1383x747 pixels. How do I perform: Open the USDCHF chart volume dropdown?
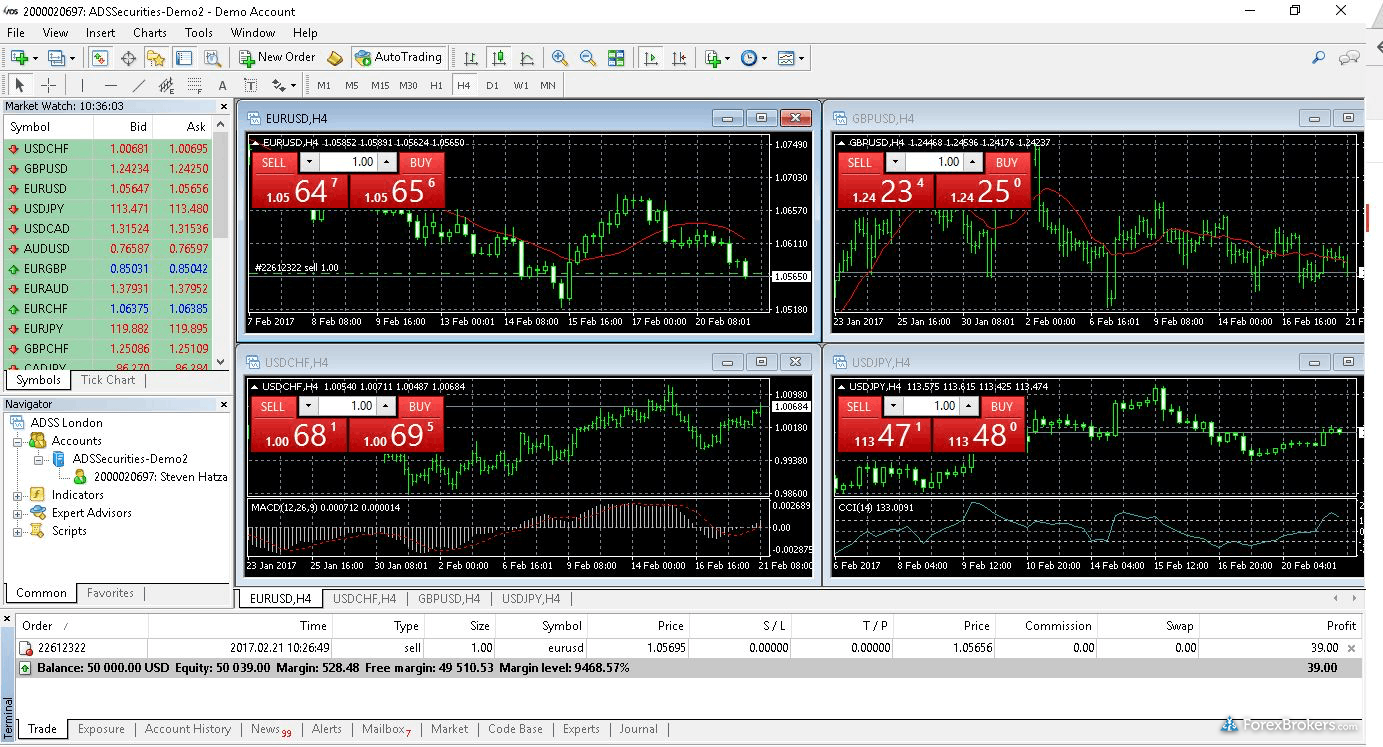click(309, 406)
